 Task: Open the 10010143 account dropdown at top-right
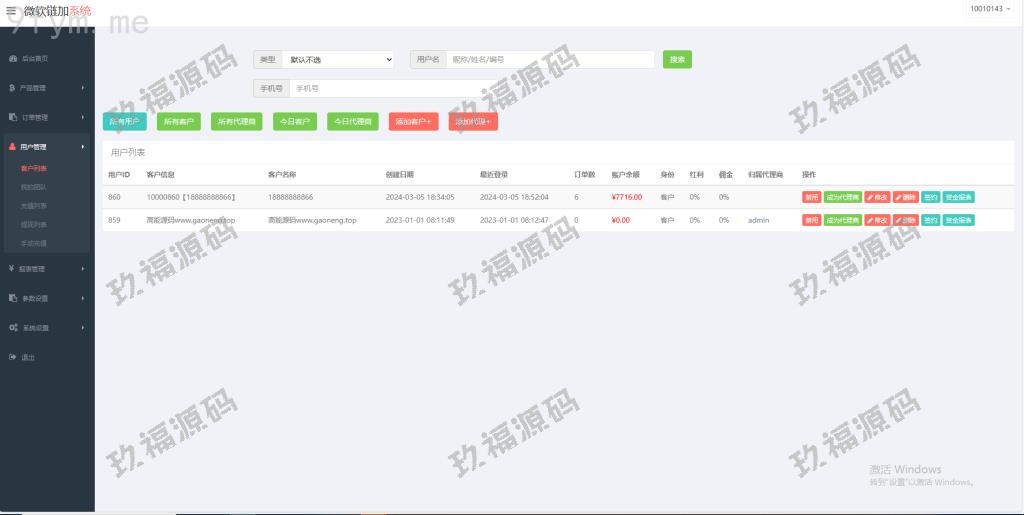(x=989, y=9)
